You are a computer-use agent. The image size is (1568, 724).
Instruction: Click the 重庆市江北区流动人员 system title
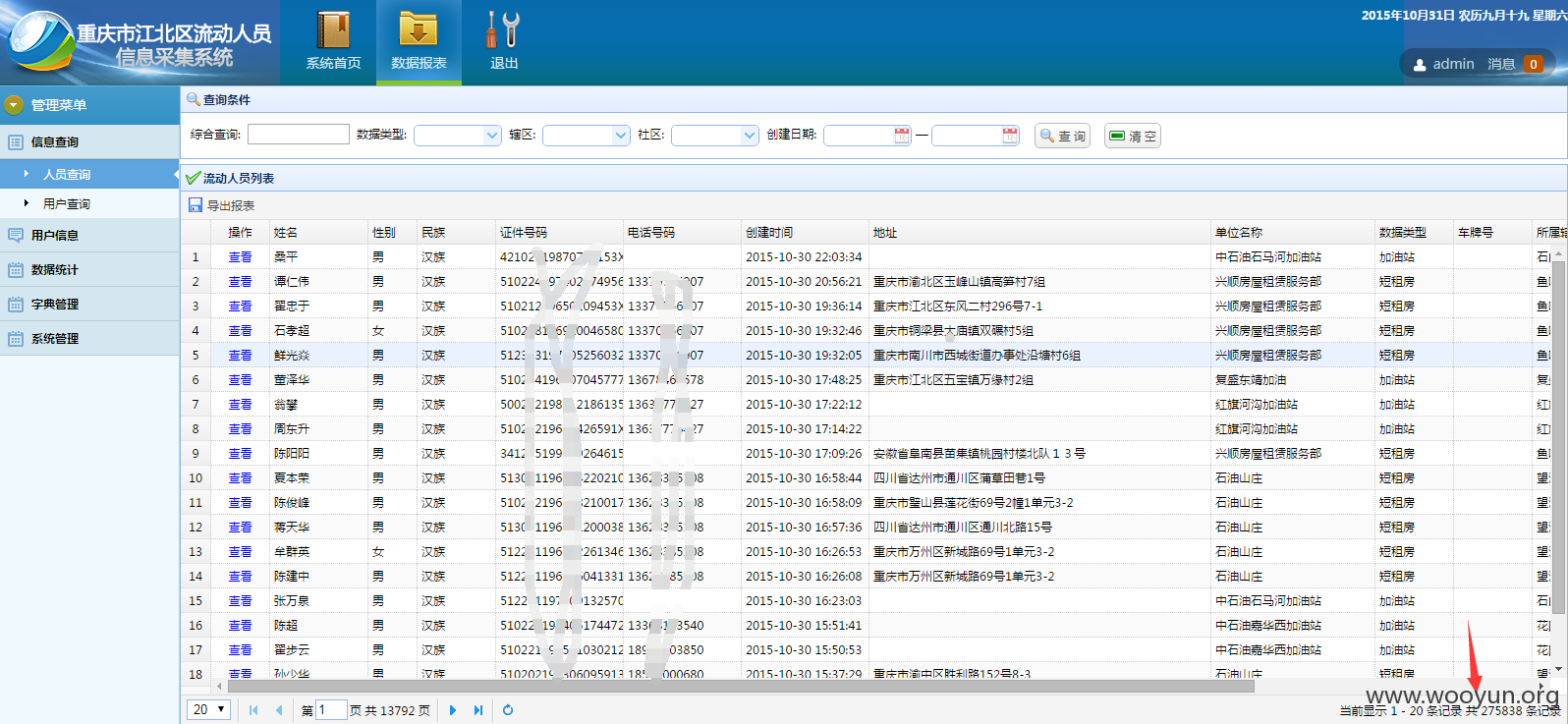coord(174,33)
